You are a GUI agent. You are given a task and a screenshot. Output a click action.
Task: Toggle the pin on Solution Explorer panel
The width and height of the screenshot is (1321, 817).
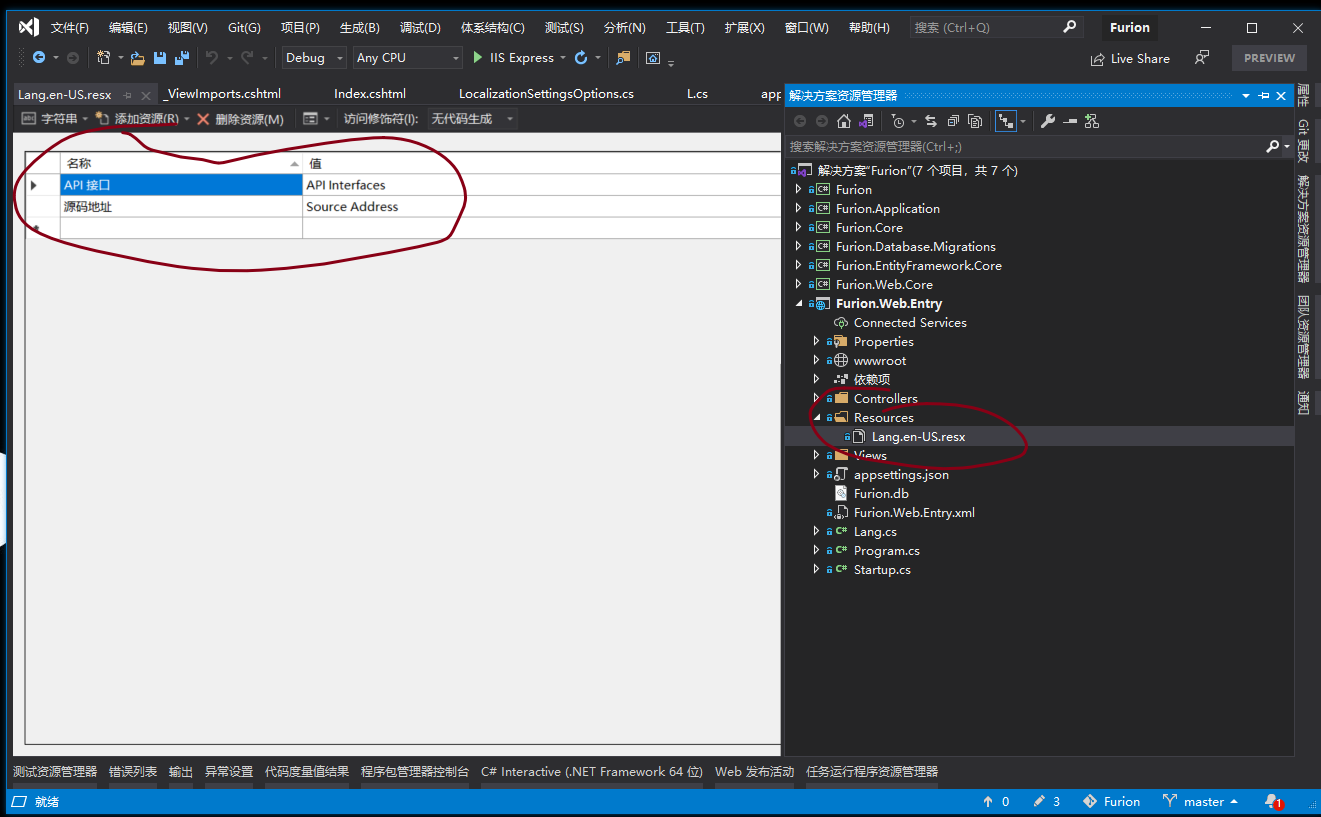(x=1264, y=96)
